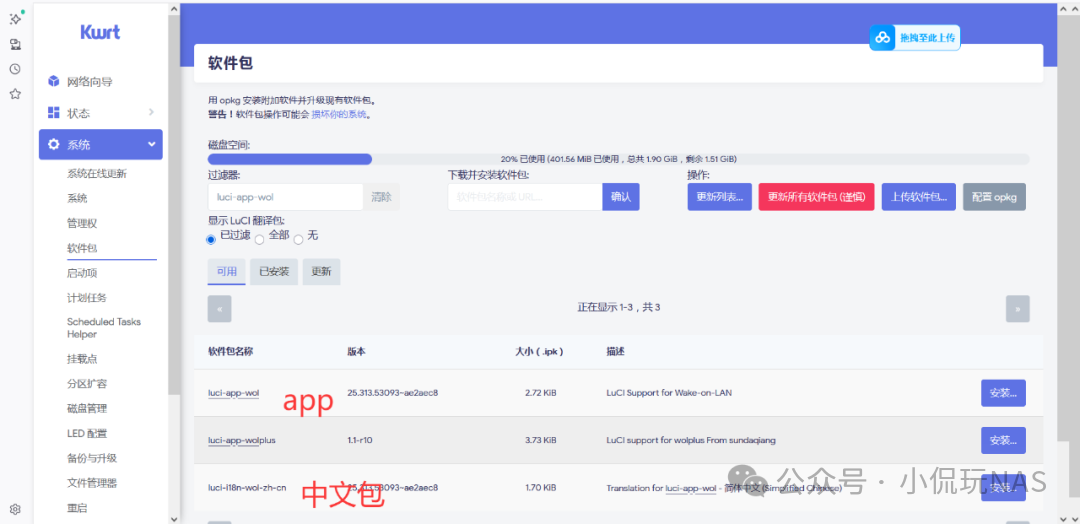Click the gear icon beside 系统
The width and height of the screenshot is (1080, 524).
coord(54,145)
